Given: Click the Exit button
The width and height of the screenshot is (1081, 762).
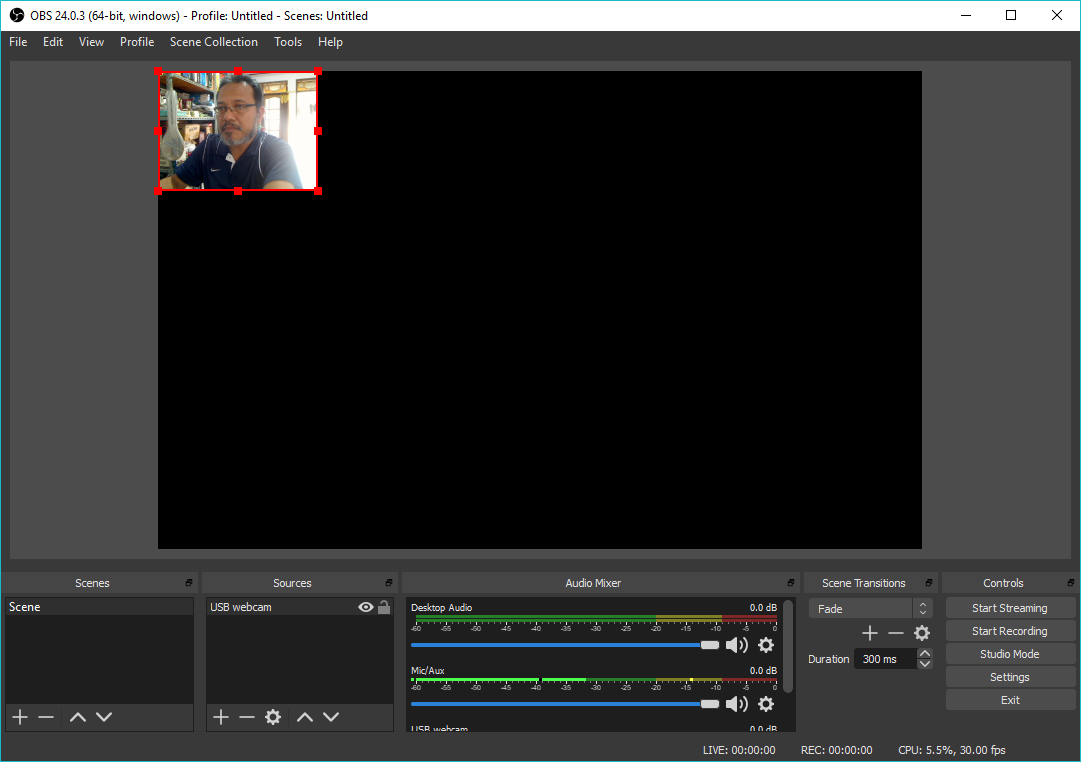Looking at the screenshot, I should [1010, 700].
